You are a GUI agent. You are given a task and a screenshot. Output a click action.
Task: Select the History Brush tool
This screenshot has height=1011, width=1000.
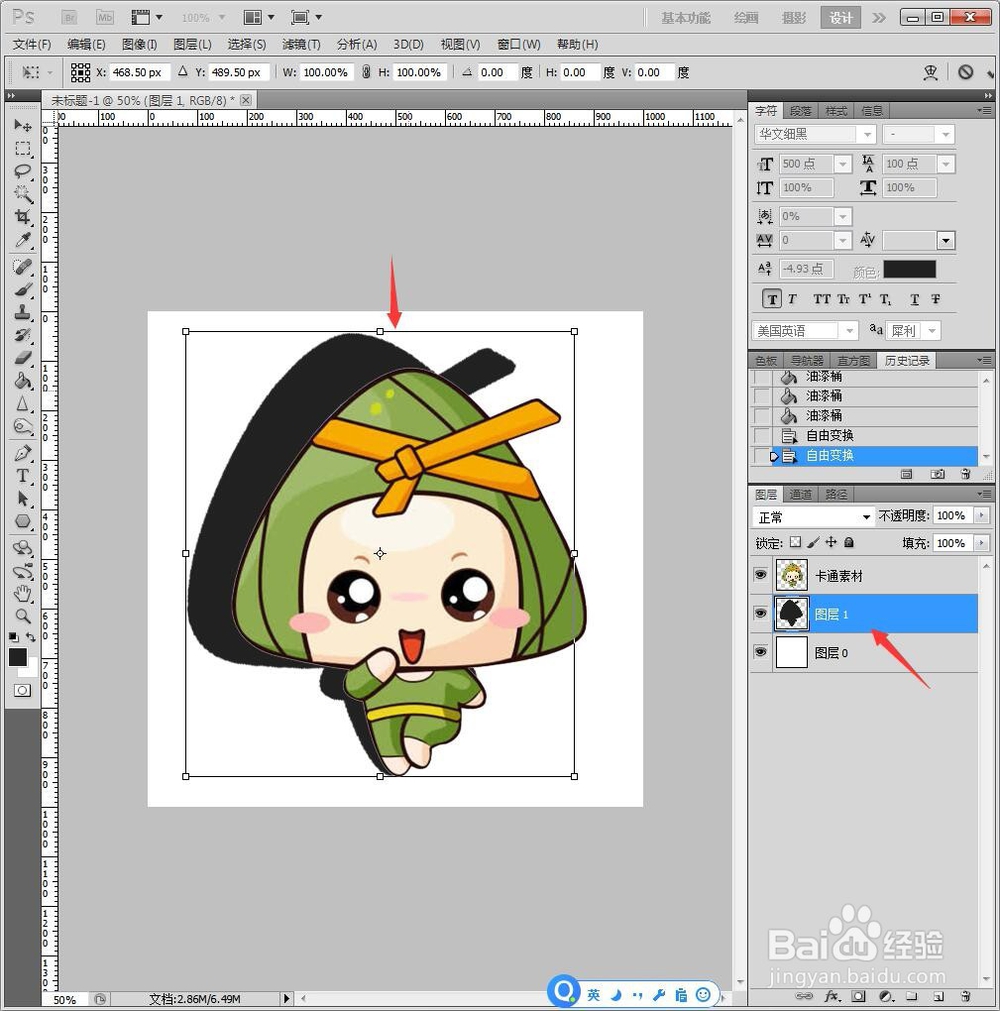23,335
